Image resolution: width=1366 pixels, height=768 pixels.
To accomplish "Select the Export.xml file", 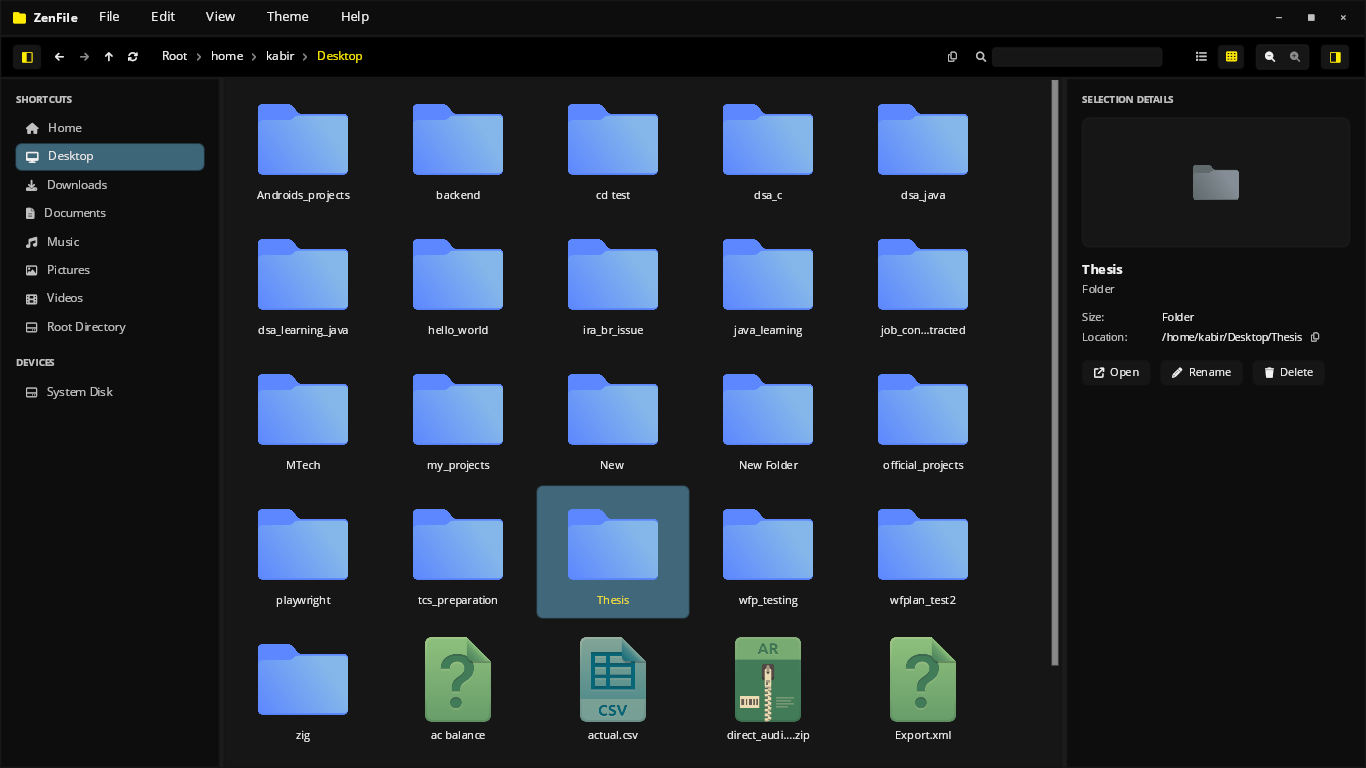I will tap(923, 688).
